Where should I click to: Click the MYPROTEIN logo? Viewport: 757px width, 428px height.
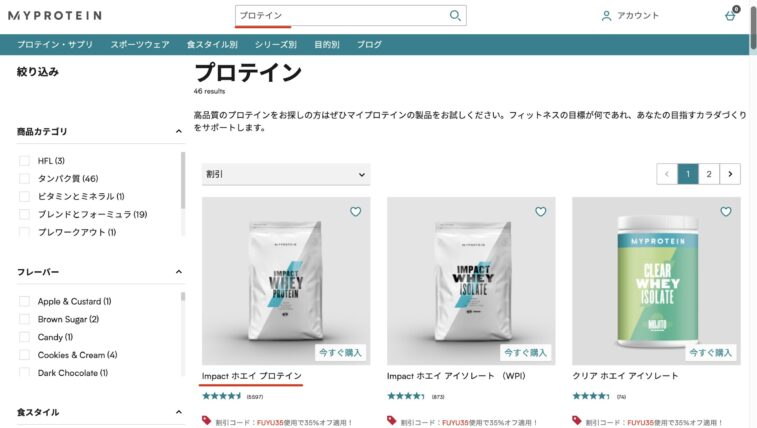click(x=55, y=15)
